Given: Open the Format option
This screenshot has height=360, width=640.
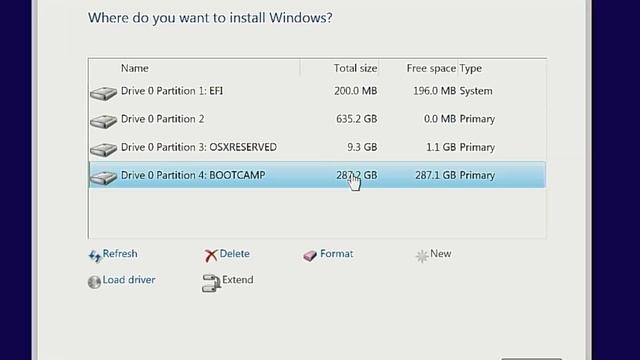Looking at the screenshot, I should 337,253.
